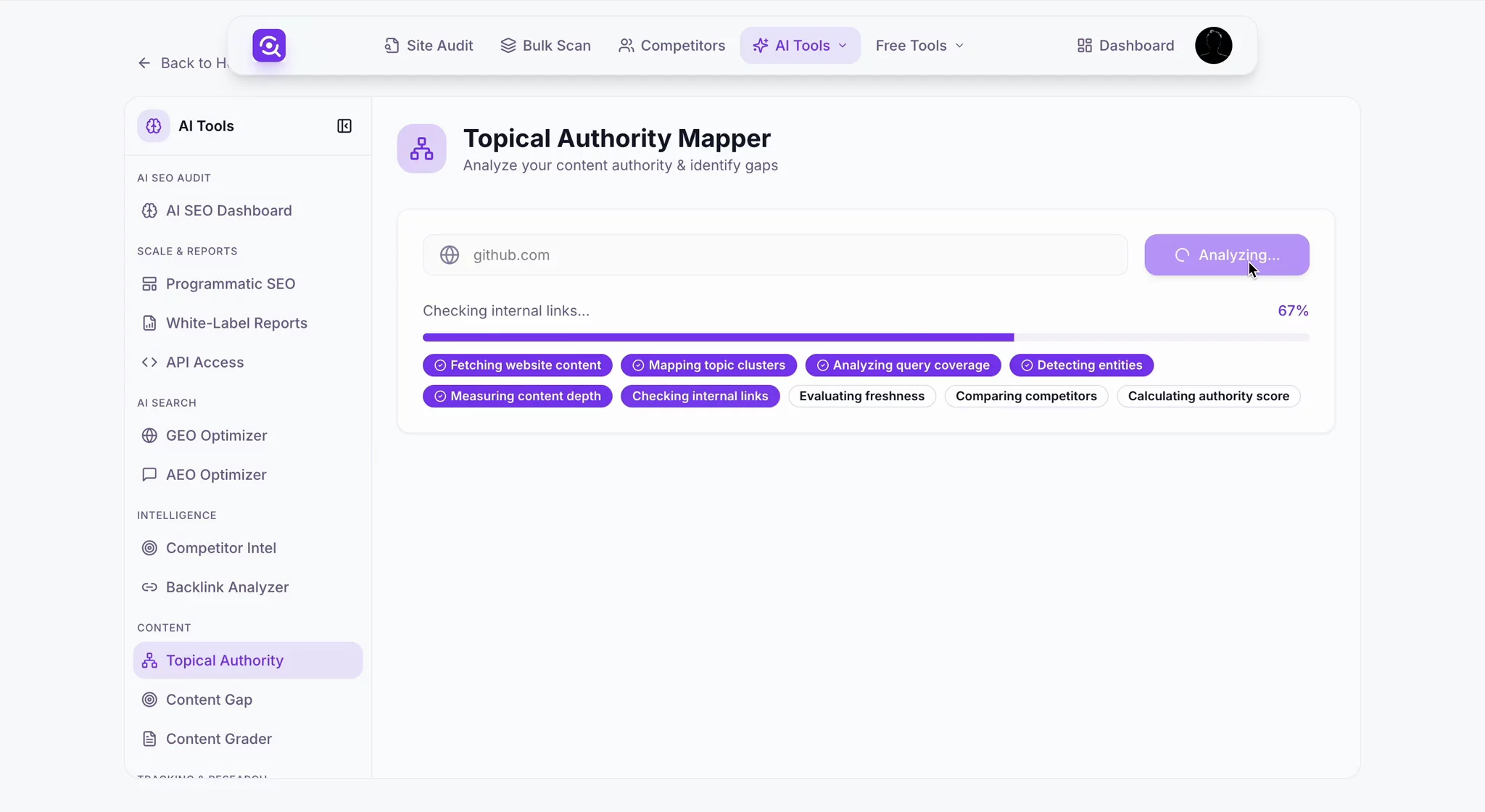The image size is (1485, 812).
Task: Click the magnifier logo icon in header
Action: click(x=269, y=46)
